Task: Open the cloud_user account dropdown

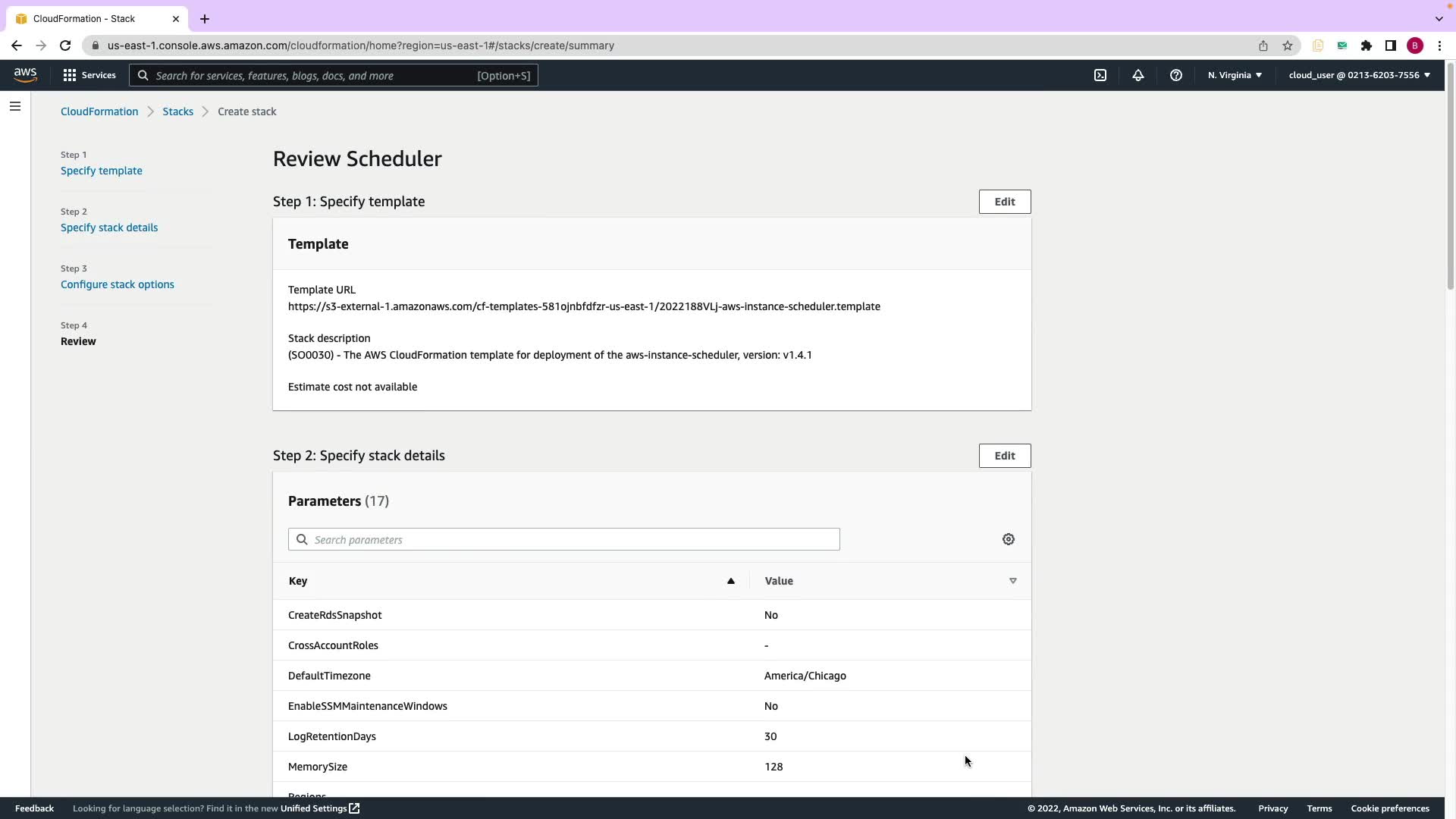Action: 1359,75
